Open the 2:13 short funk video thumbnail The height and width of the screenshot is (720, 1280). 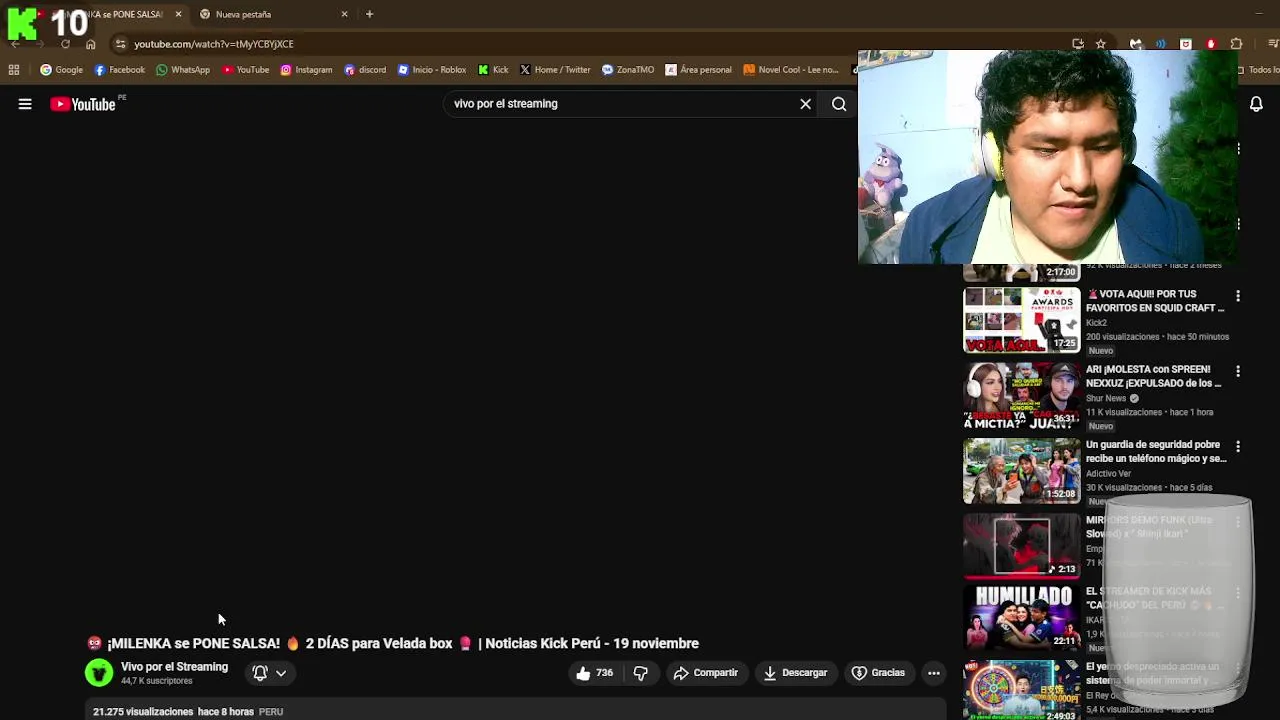(x=1021, y=546)
